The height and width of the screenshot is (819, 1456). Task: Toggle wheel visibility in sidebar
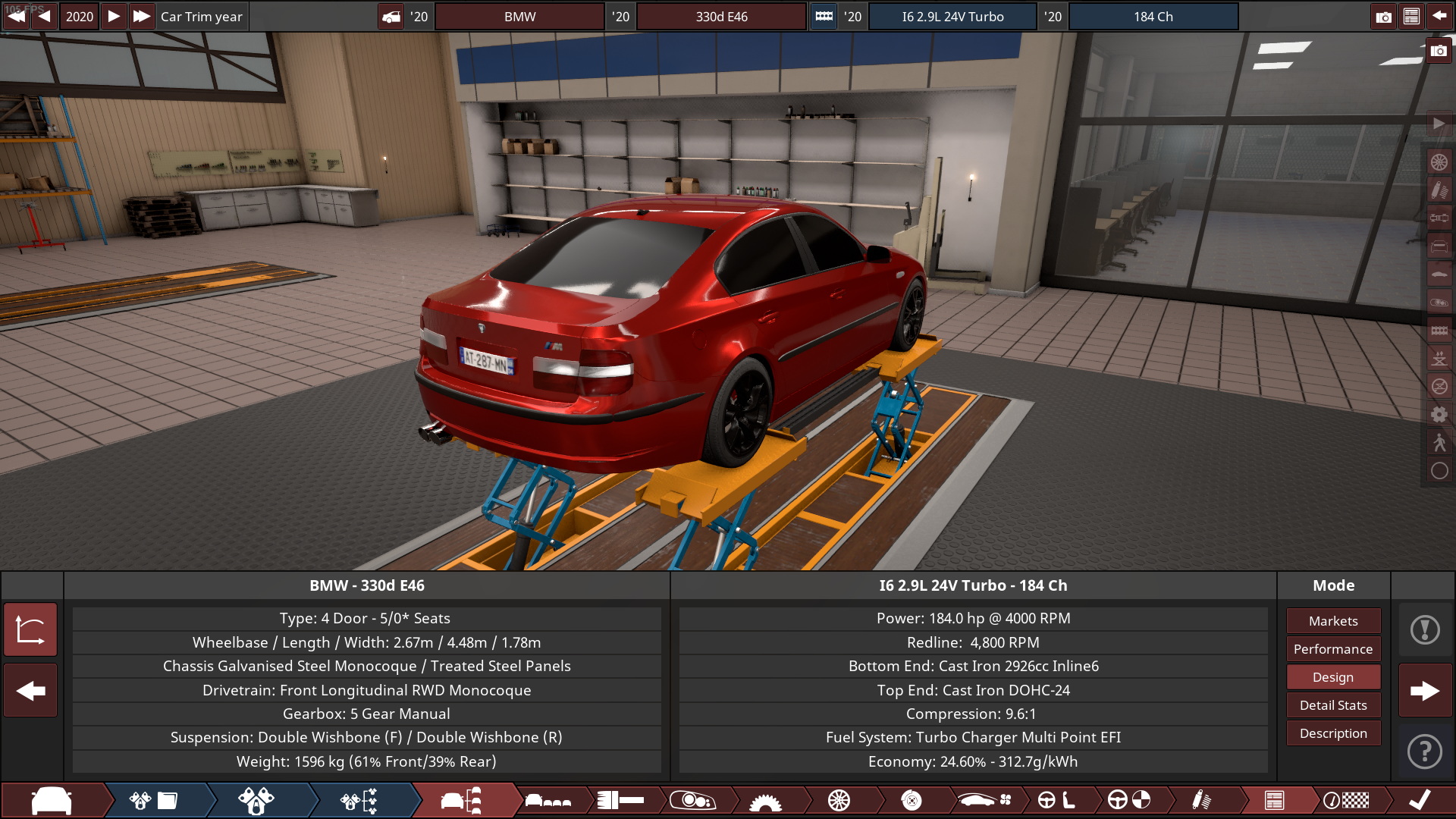tap(1439, 162)
